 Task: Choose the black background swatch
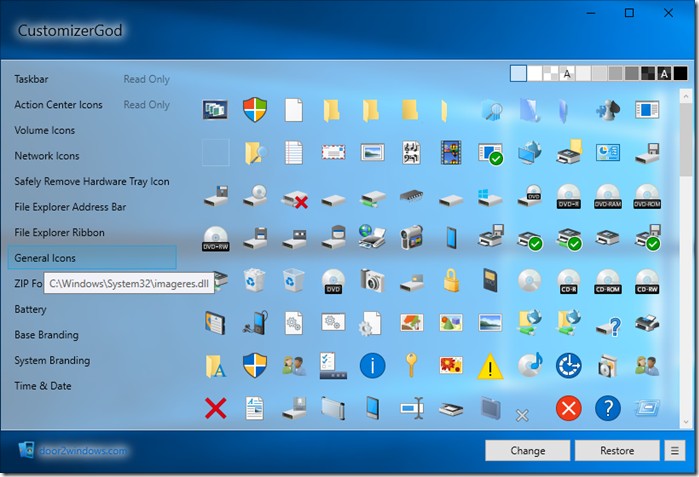[x=681, y=73]
